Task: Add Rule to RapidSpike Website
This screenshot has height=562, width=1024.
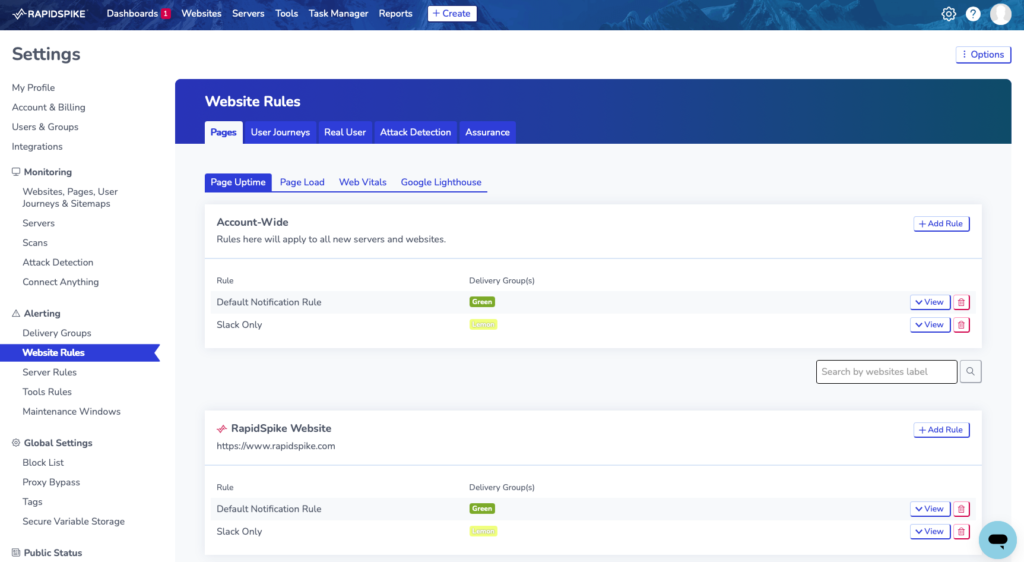Action: [x=941, y=429]
